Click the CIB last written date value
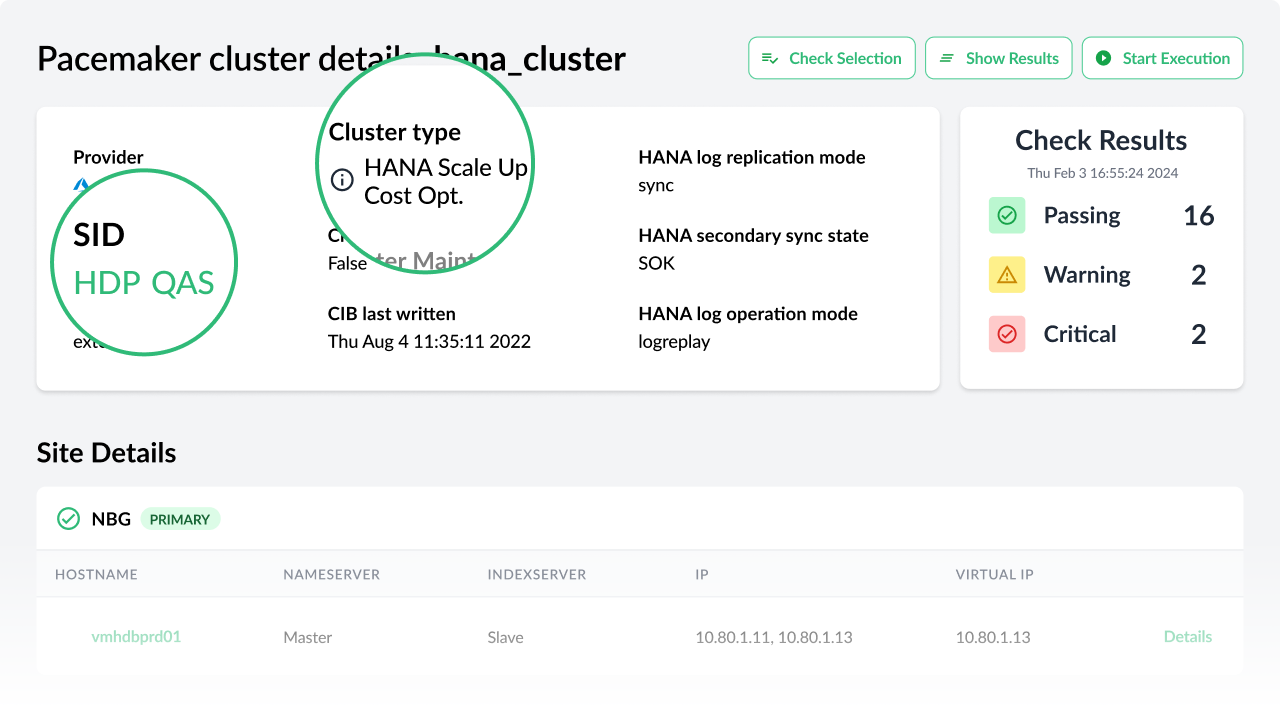This screenshot has height=712, width=1280. click(429, 341)
